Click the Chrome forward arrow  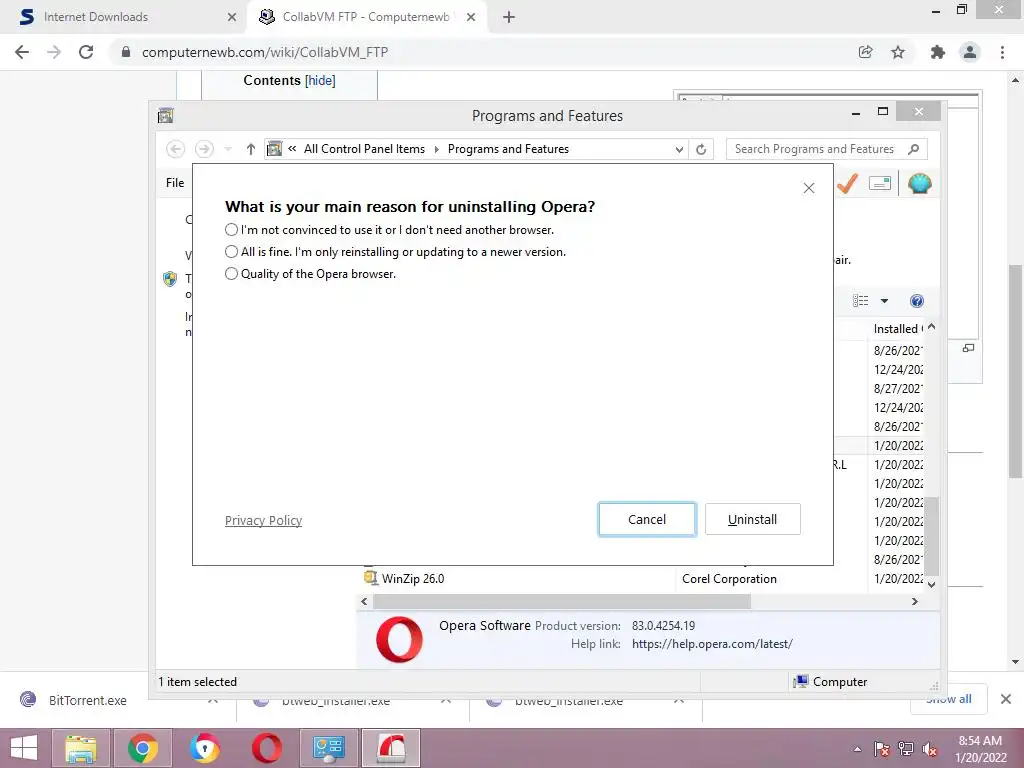54,52
